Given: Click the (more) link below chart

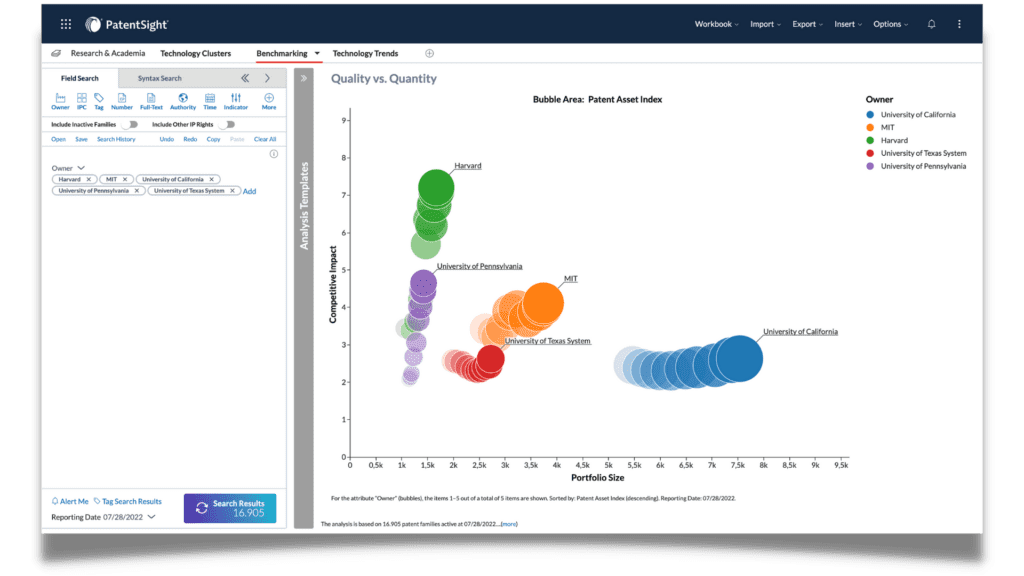Looking at the screenshot, I should pos(509,524).
